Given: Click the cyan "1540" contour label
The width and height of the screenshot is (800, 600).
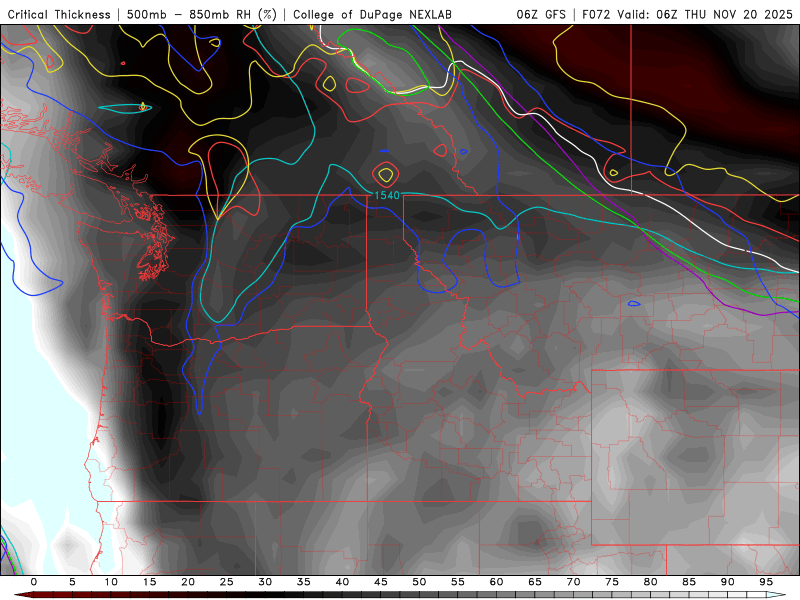Looking at the screenshot, I should tap(387, 195).
